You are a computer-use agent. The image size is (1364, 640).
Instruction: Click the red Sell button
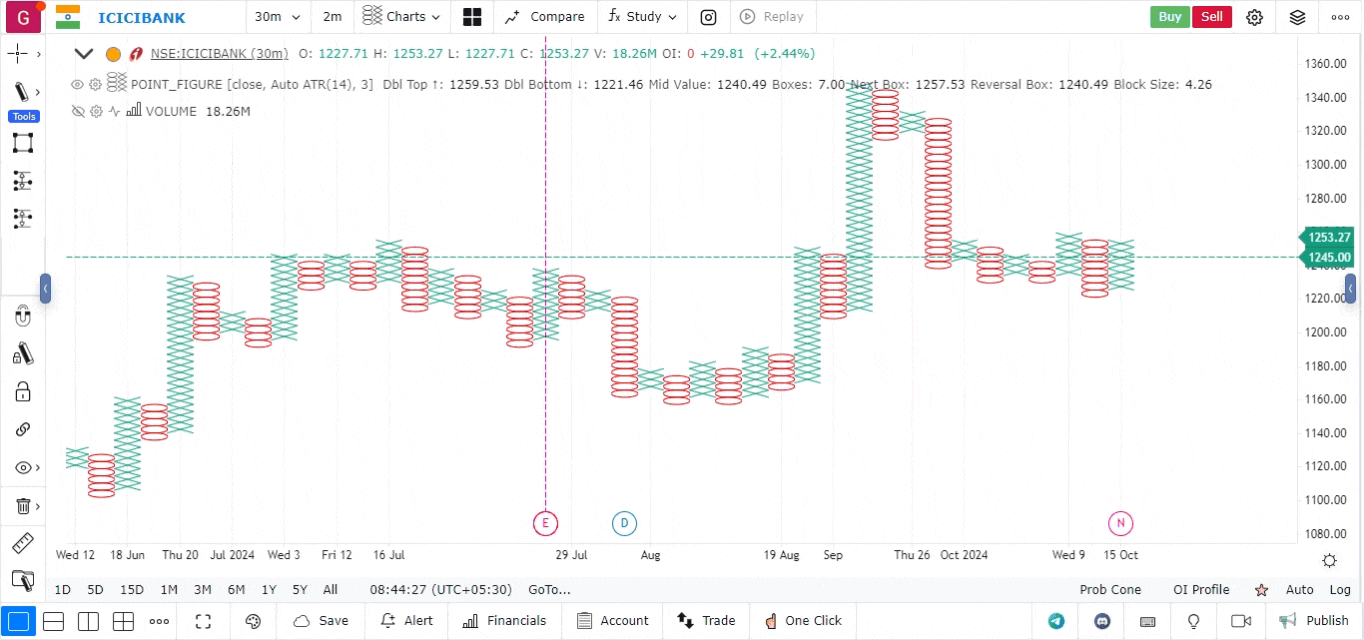(x=1211, y=17)
